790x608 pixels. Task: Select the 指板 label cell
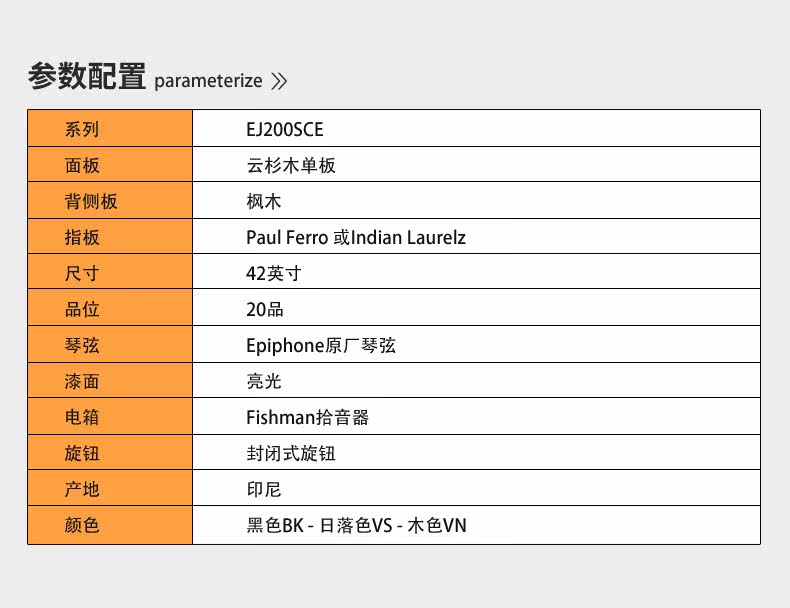click(110, 237)
